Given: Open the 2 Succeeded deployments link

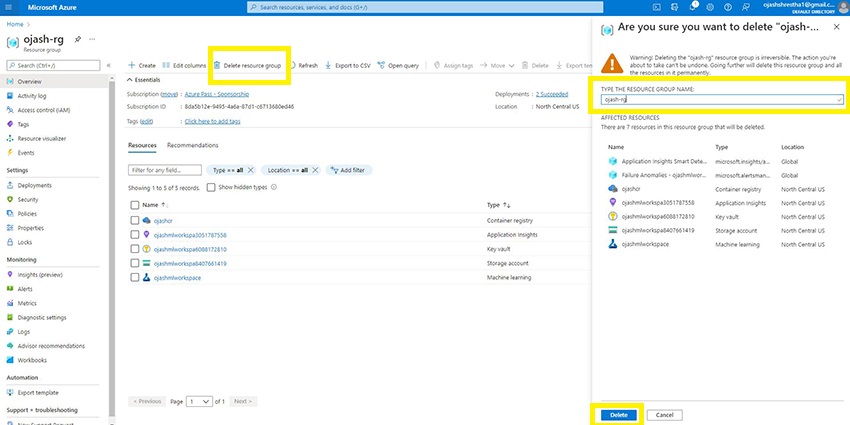Looking at the screenshot, I should click(x=552, y=94).
